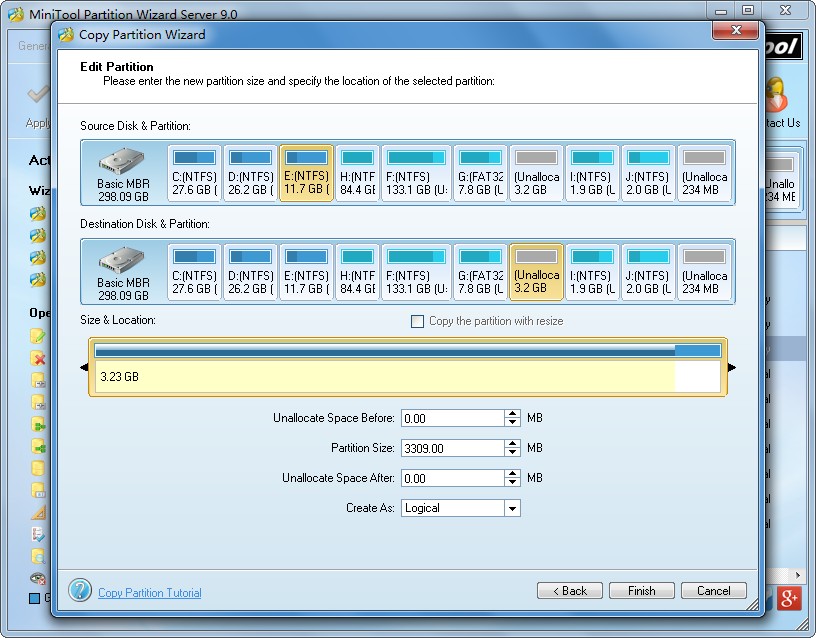Click the right resize handle arrow
The image size is (816, 638).
[x=732, y=367]
